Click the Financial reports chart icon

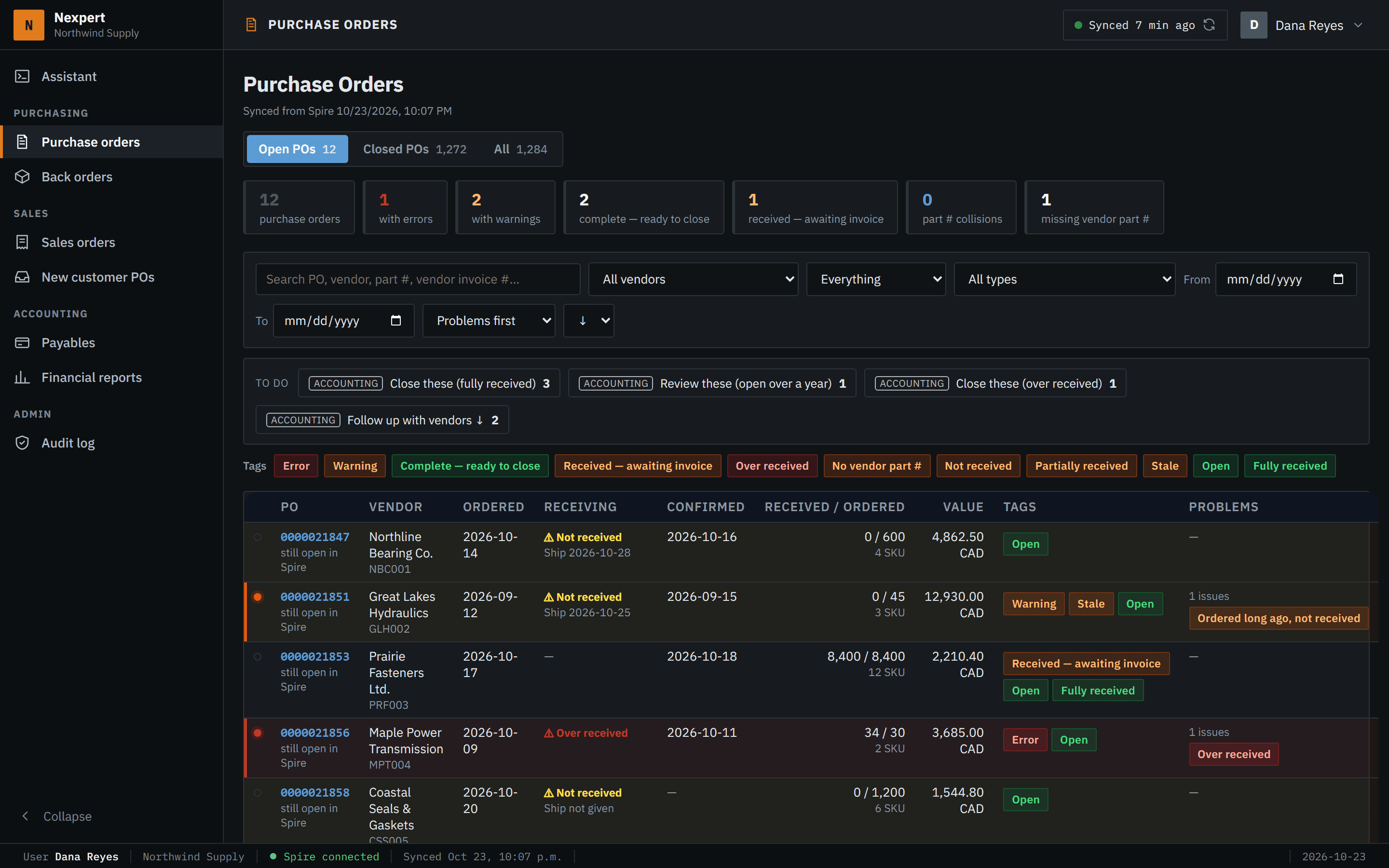(x=22, y=377)
